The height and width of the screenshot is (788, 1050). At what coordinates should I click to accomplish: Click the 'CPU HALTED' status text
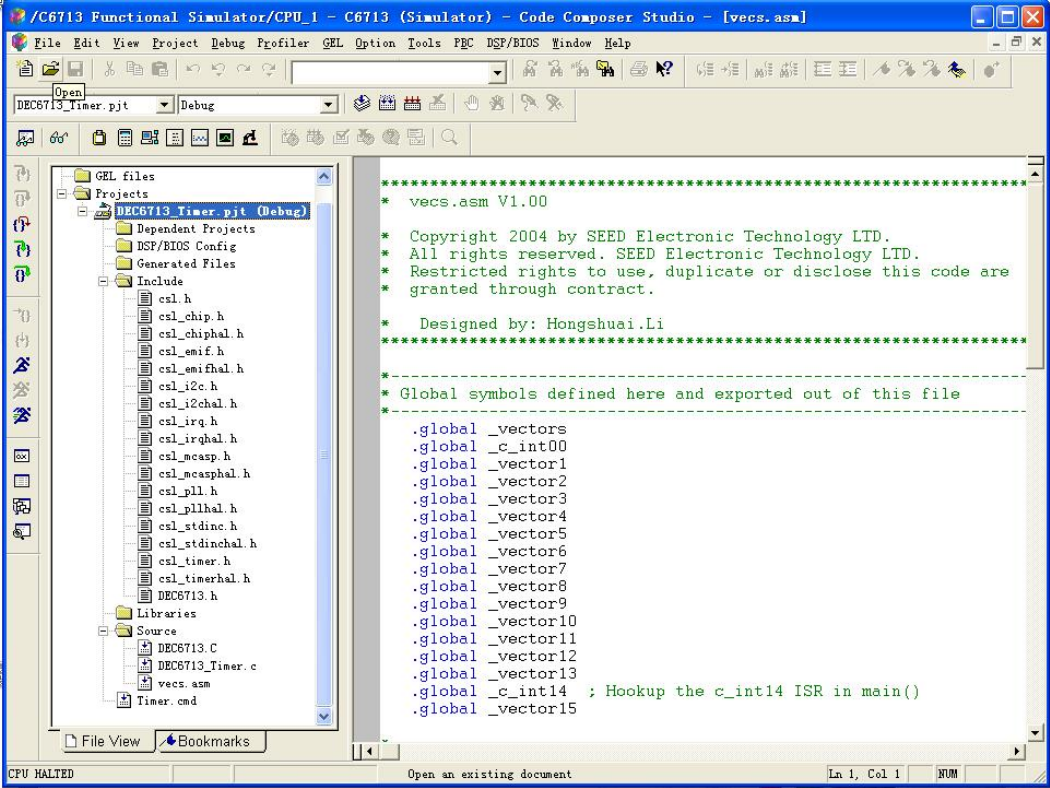click(x=41, y=773)
